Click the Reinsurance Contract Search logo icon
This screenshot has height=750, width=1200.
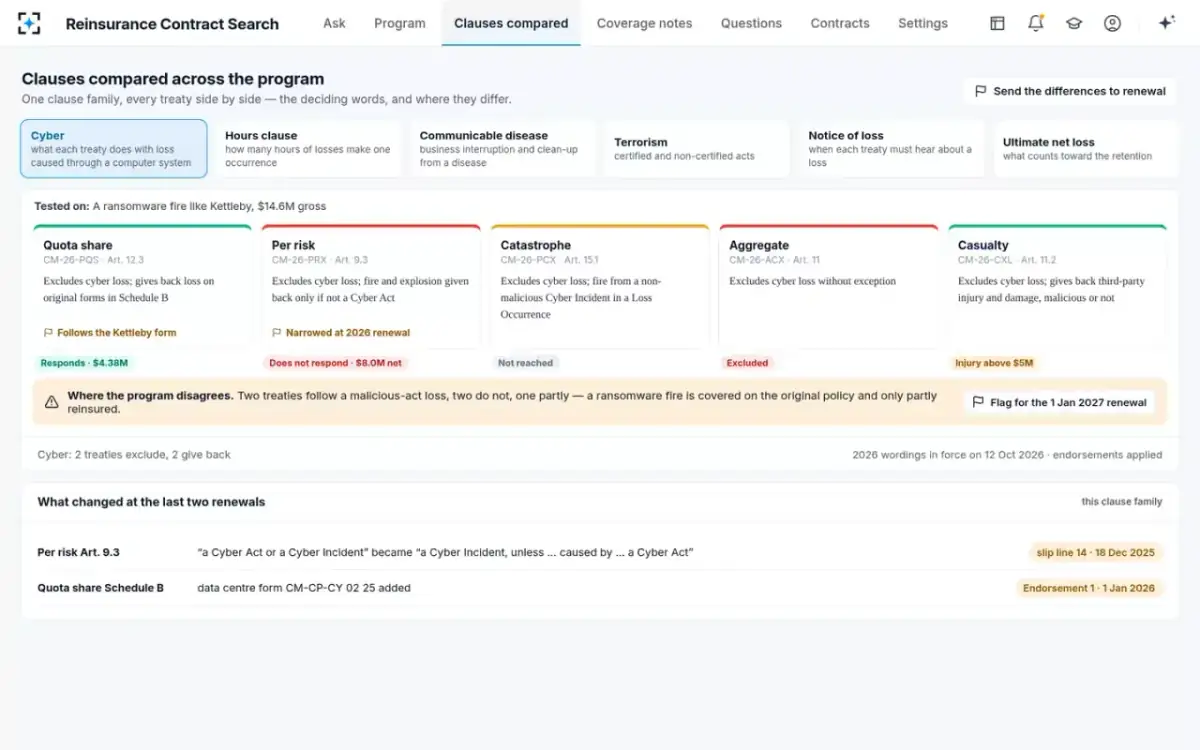[x=30, y=23]
